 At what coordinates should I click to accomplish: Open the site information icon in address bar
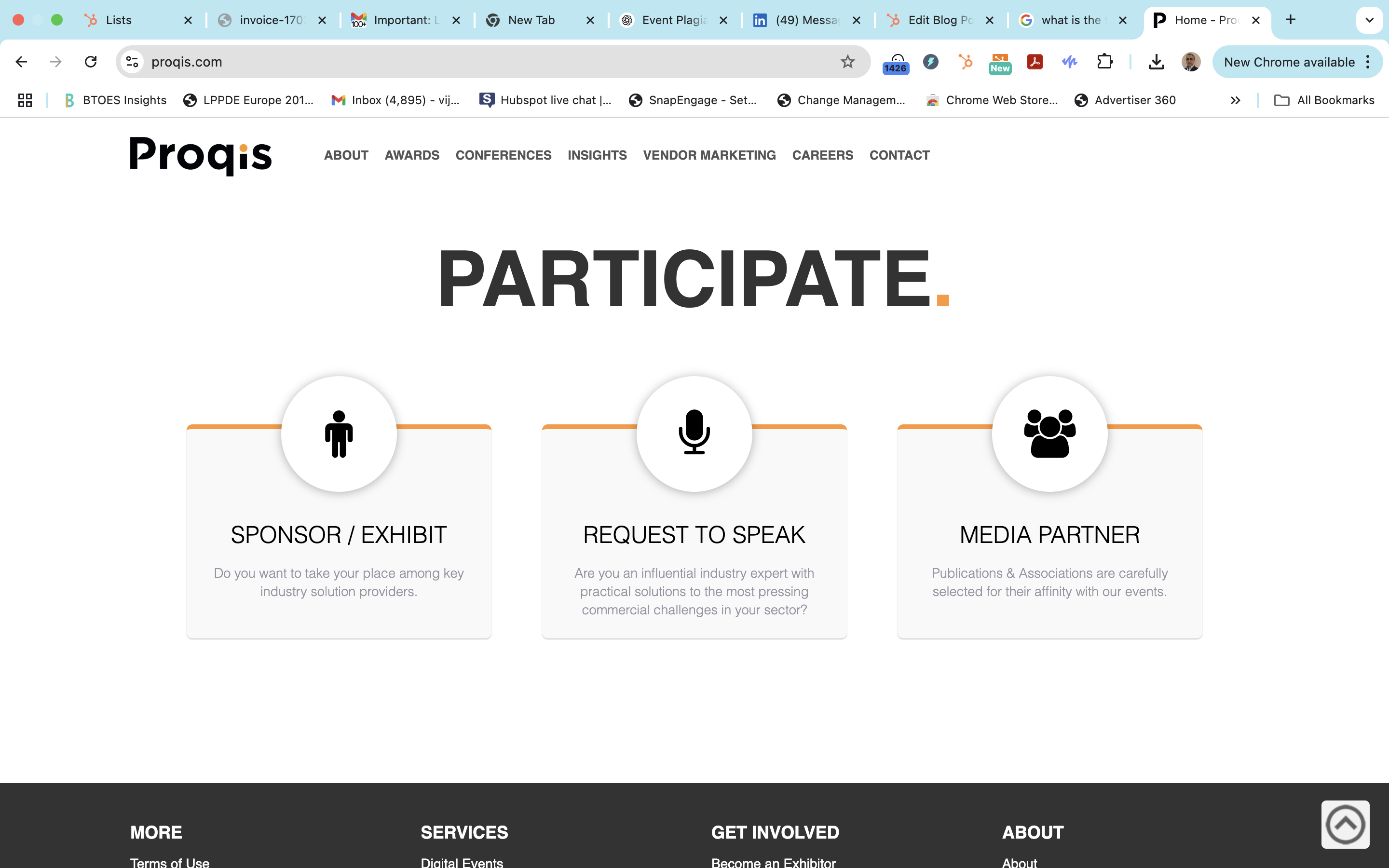click(133, 61)
